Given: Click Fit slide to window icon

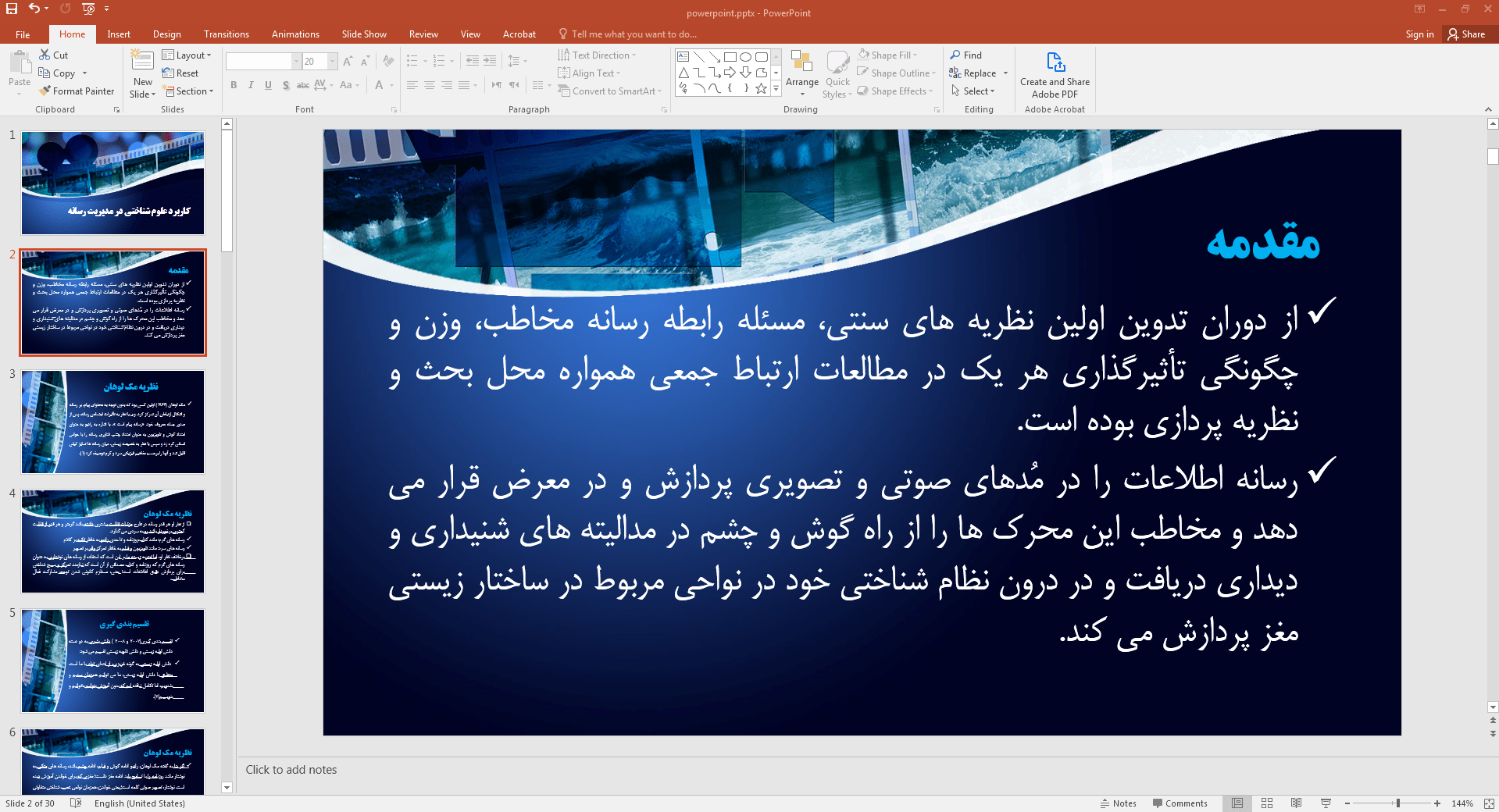Looking at the screenshot, I should (x=1488, y=803).
